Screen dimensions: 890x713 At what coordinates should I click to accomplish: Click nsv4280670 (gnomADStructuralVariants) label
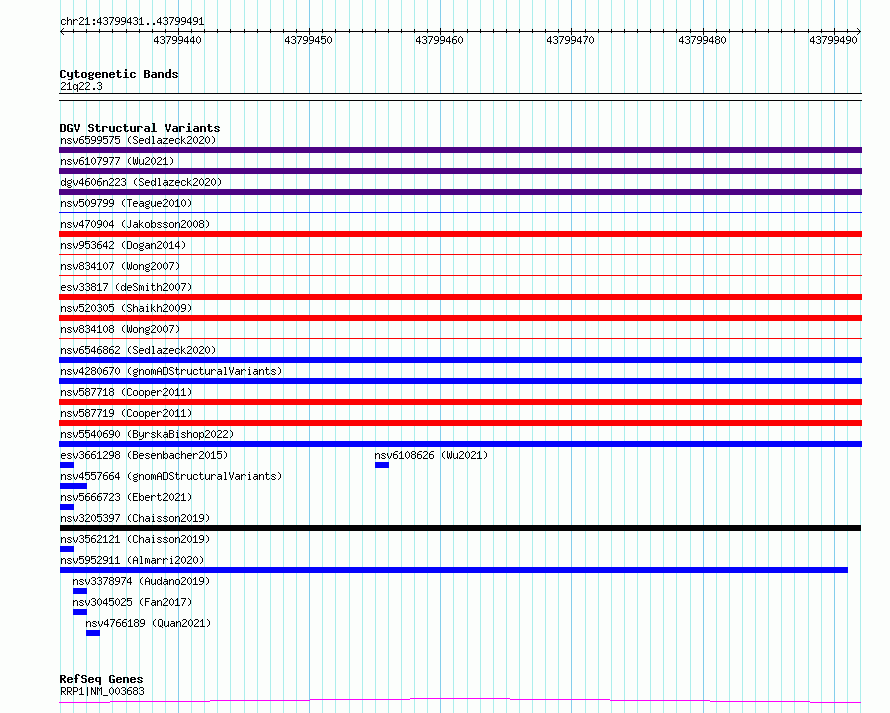click(x=171, y=371)
